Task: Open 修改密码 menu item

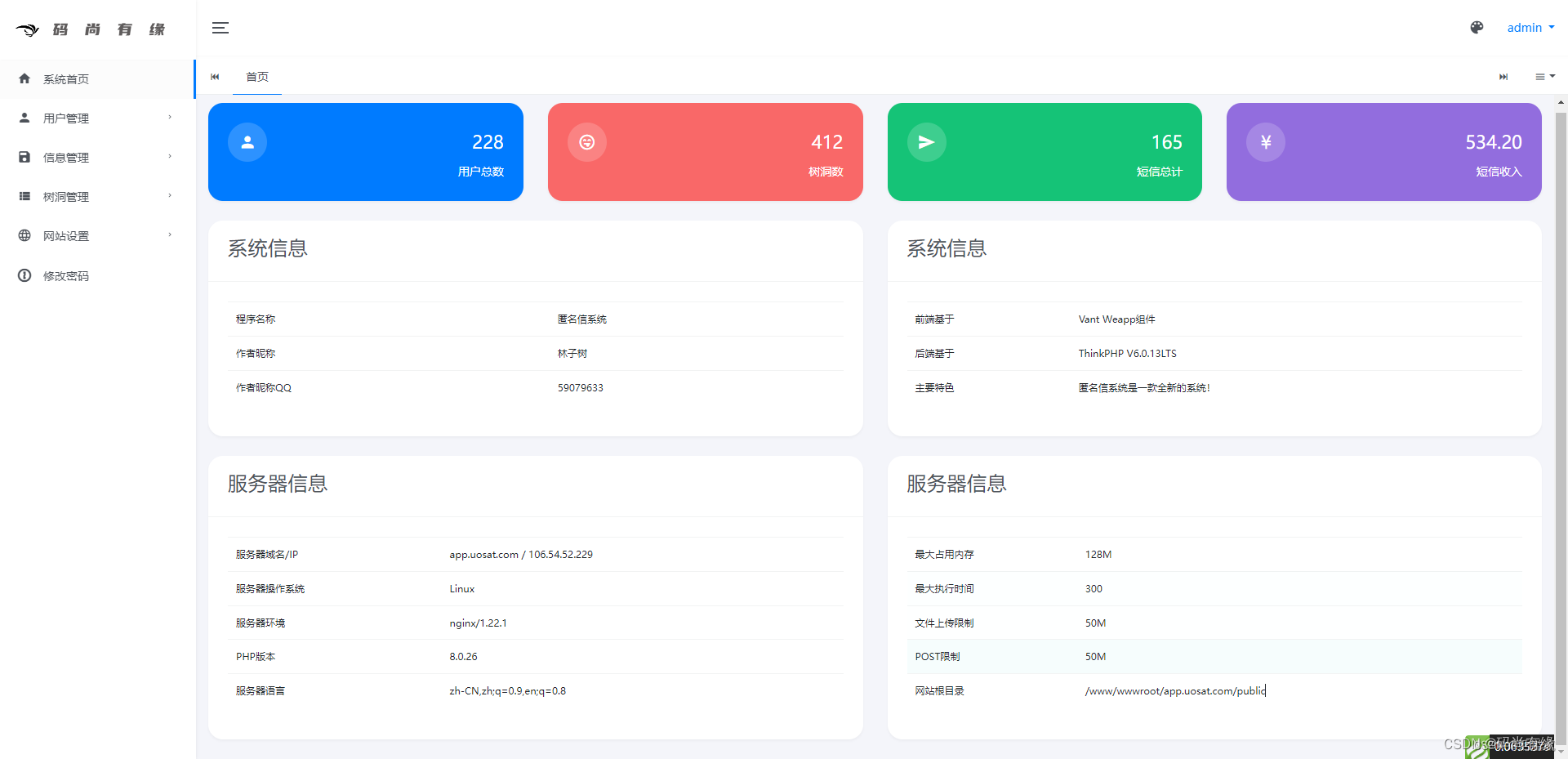Action: tap(97, 276)
